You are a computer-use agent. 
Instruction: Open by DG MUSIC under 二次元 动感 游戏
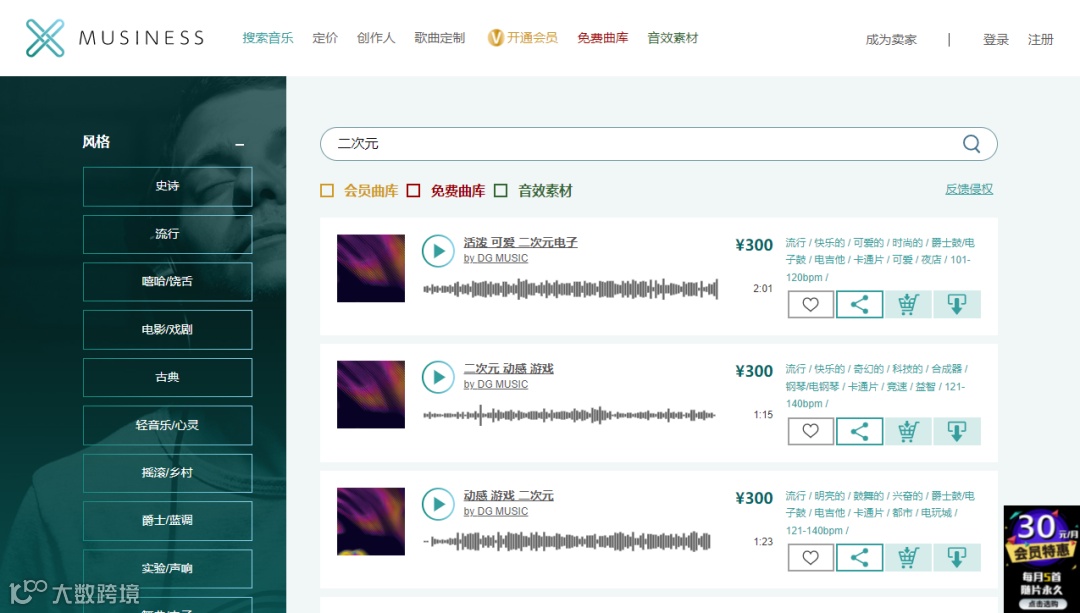click(496, 384)
